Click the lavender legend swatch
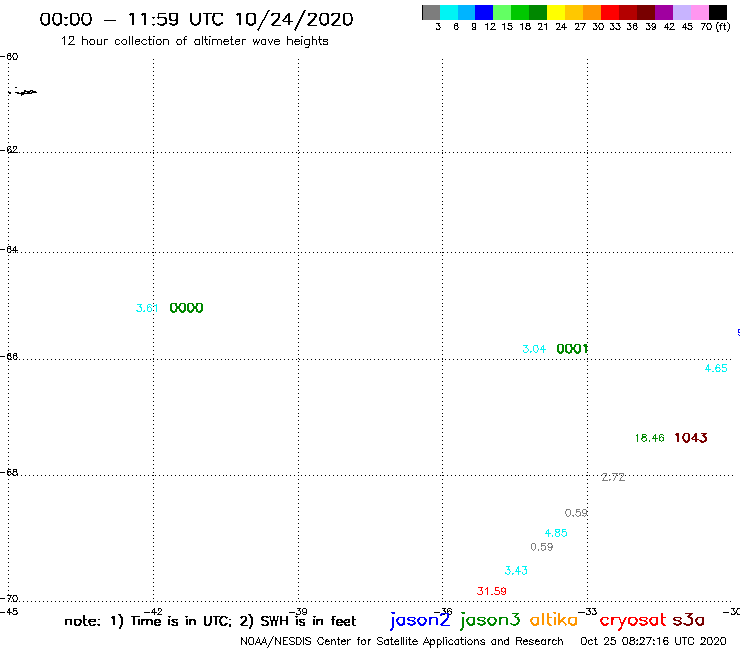740x650 pixels. [681, 12]
